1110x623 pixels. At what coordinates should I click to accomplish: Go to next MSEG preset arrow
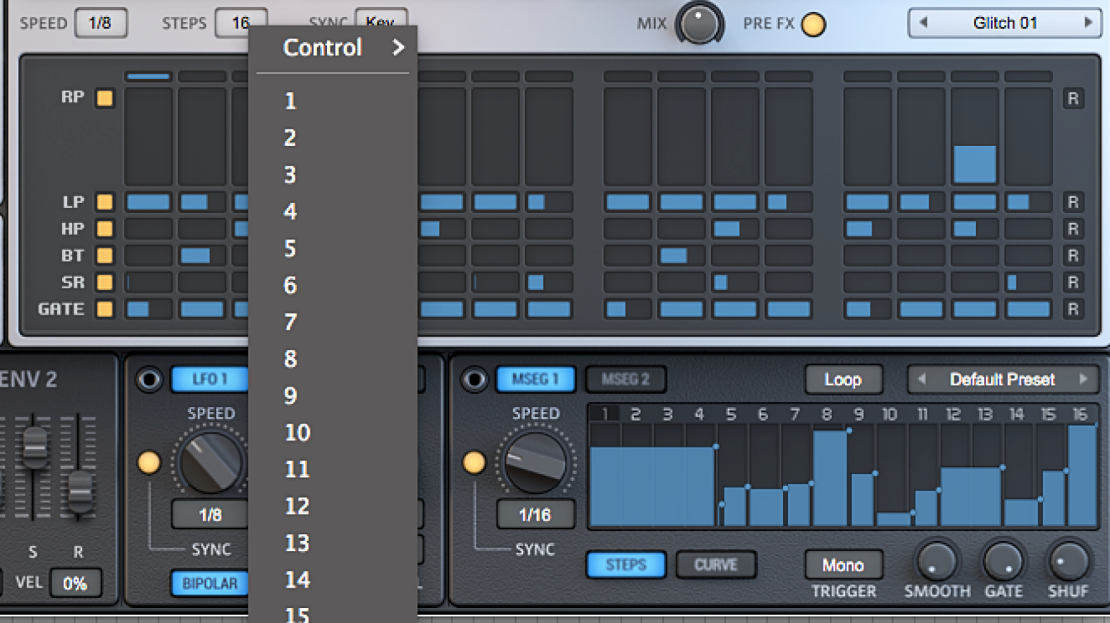[x=1084, y=379]
